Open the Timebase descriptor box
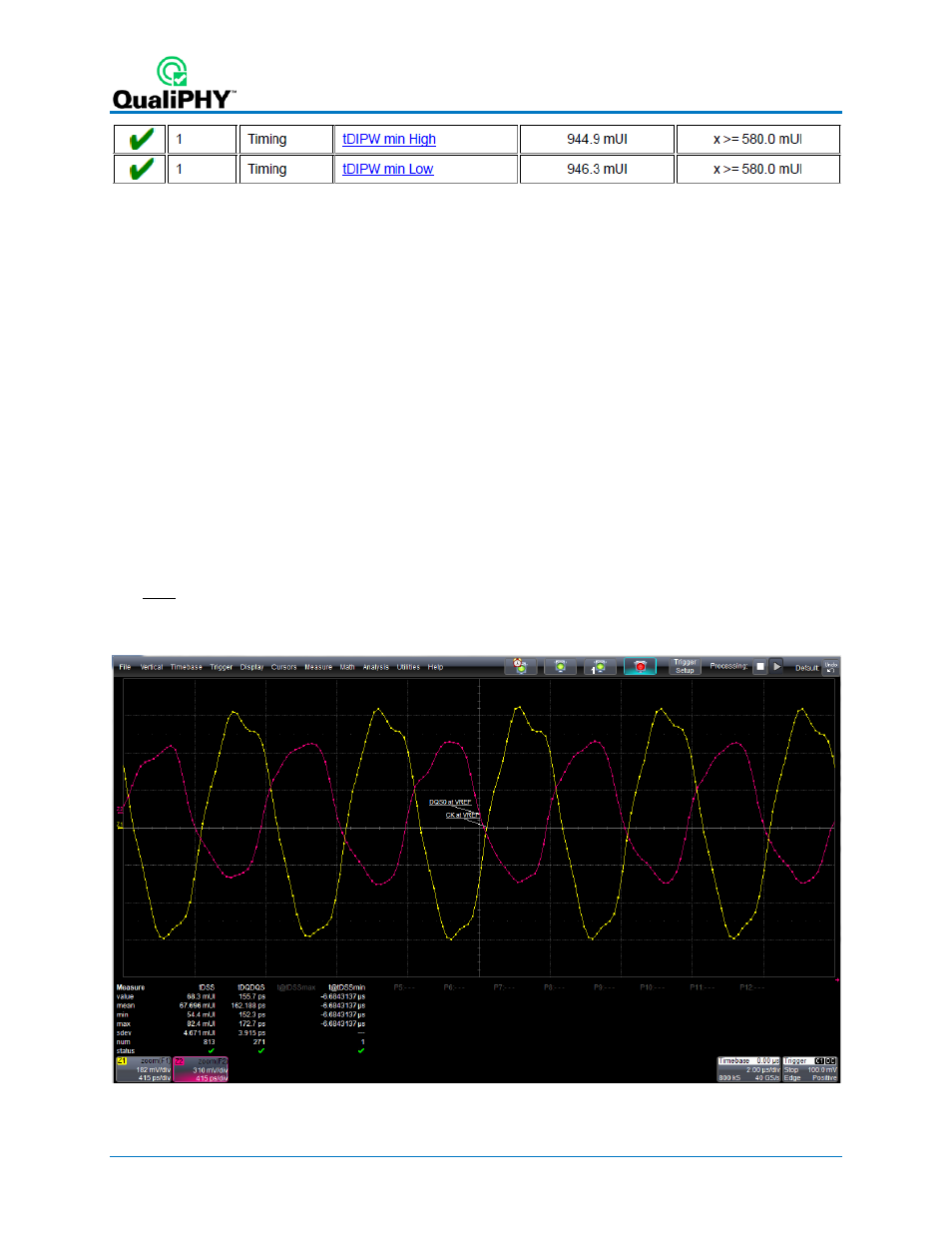The image size is (952, 1233). (x=748, y=1069)
